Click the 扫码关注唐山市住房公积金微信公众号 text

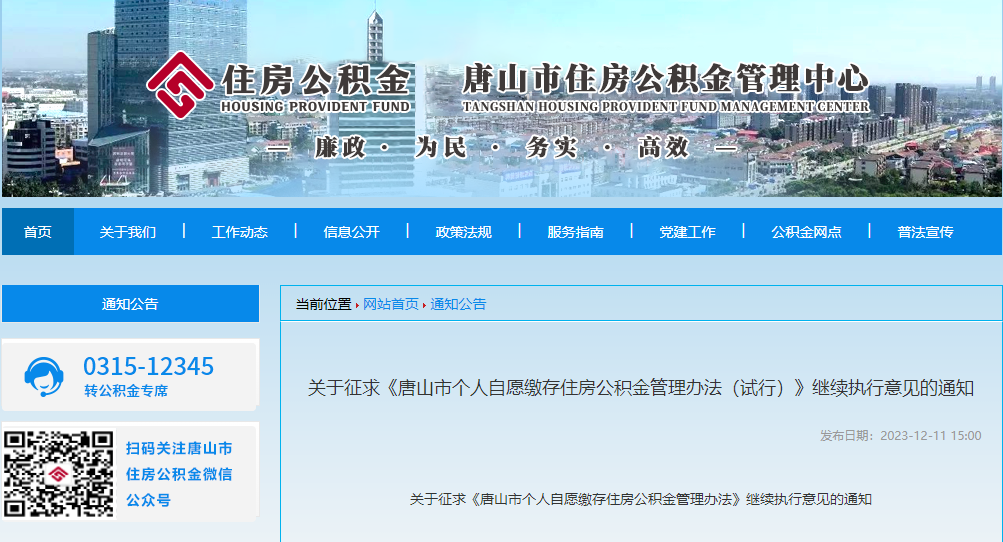pyautogui.click(x=179, y=474)
